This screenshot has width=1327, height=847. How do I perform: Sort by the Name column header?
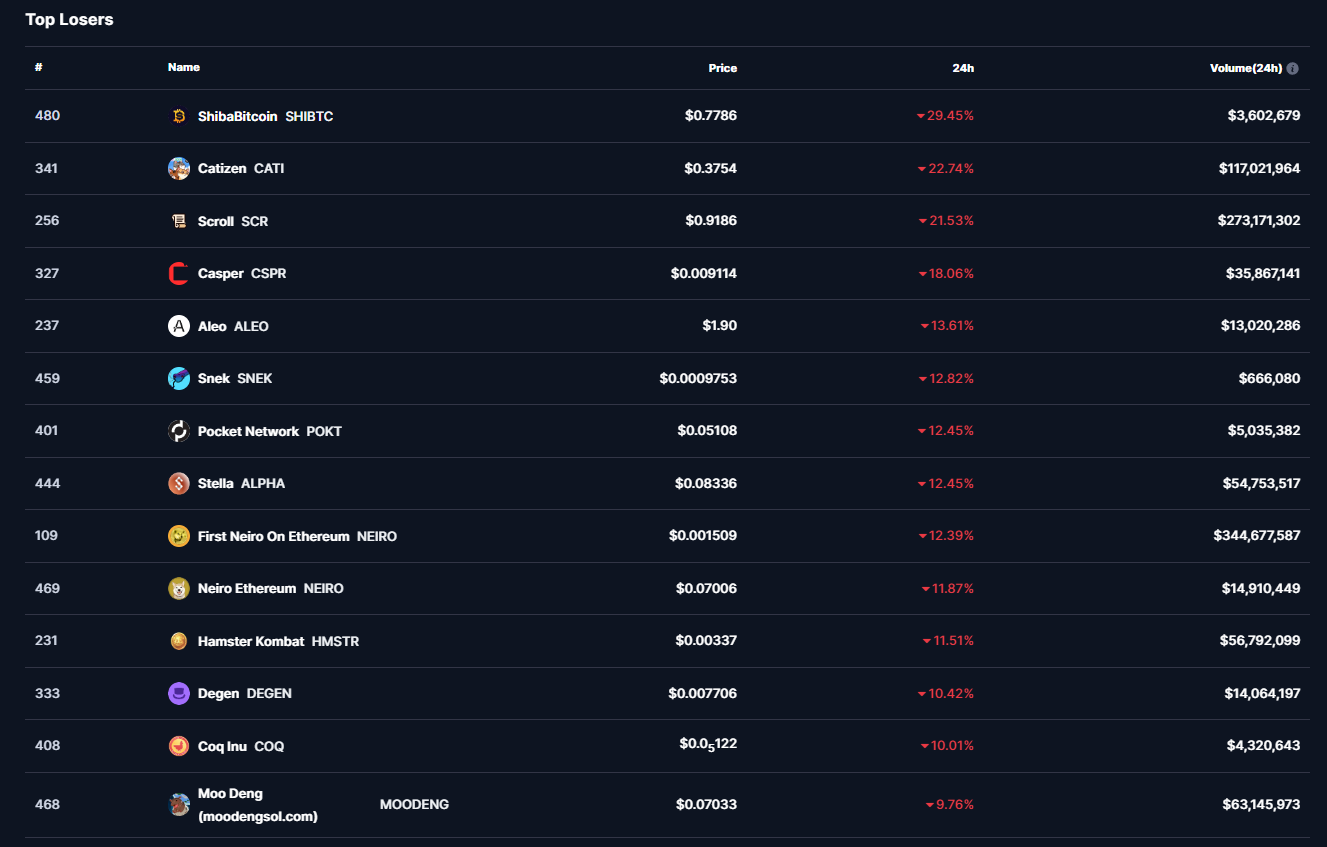pos(184,68)
